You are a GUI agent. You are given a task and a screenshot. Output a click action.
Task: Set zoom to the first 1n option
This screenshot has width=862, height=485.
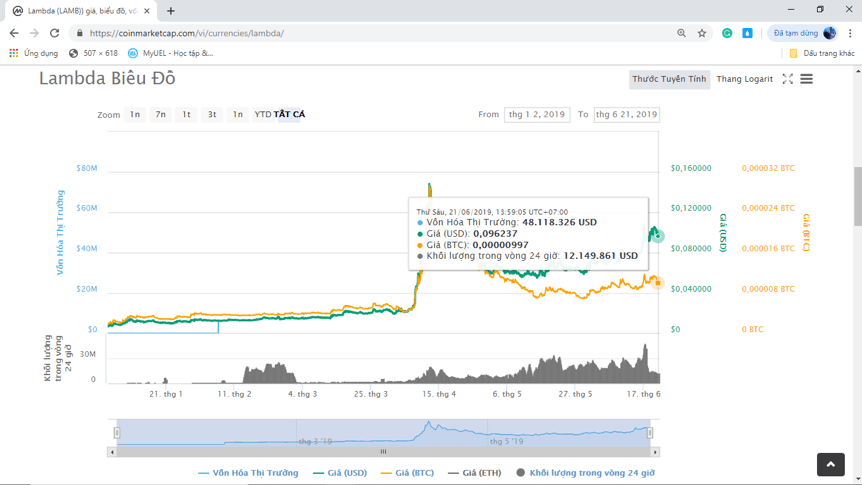click(135, 114)
